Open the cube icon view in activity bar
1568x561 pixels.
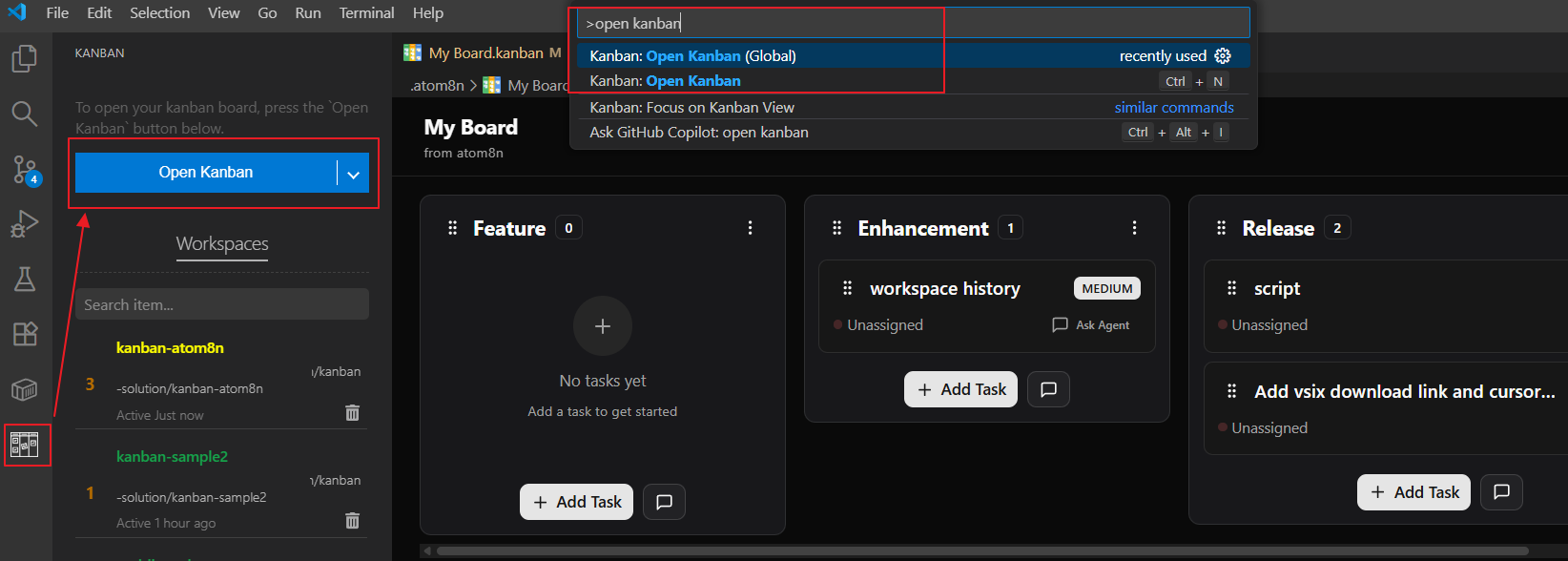[25, 389]
